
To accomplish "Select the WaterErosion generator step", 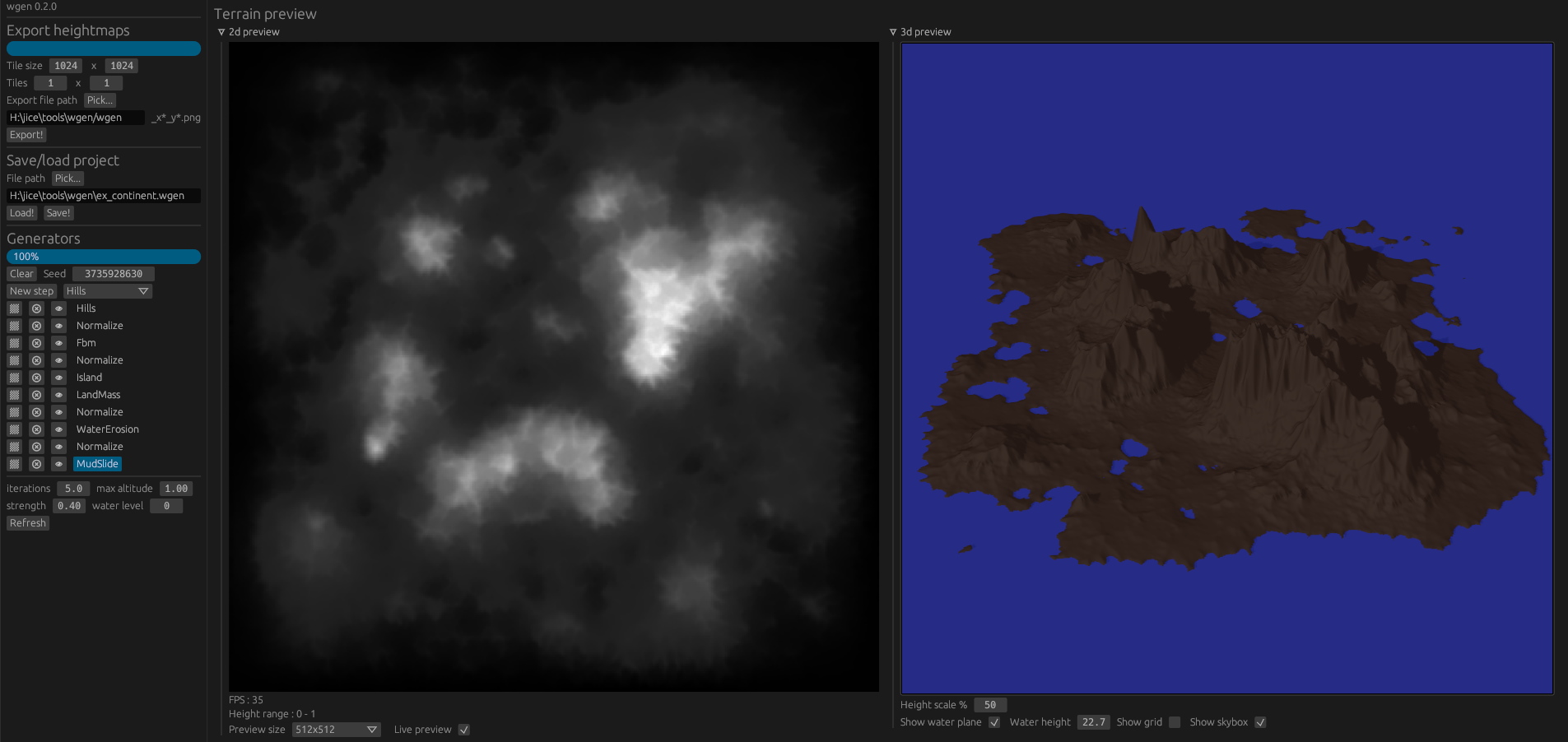I will point(107,429).
